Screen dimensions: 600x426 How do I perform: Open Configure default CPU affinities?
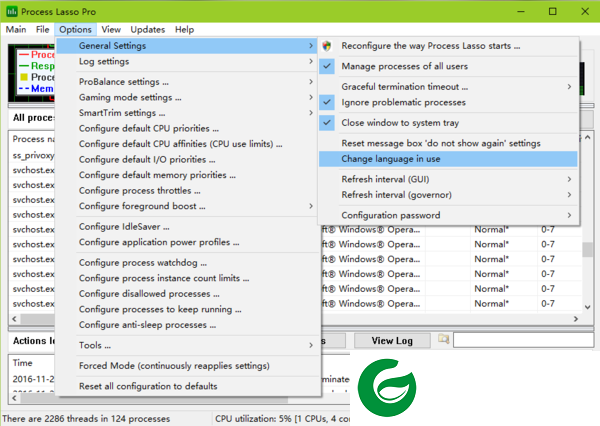188,144
